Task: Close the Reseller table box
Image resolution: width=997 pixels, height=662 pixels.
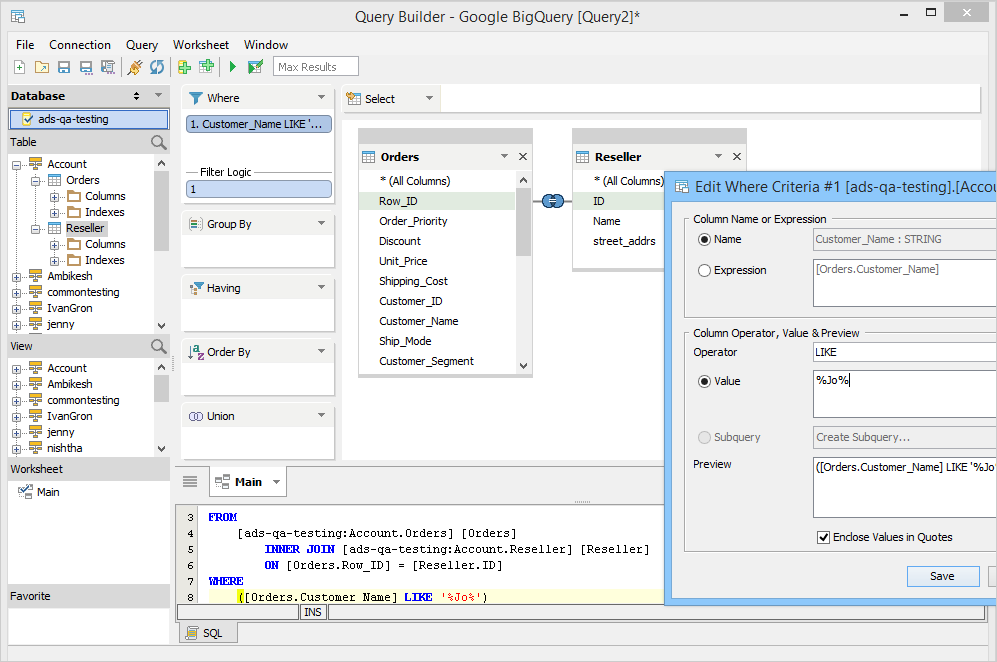Action: coord(737,156)
